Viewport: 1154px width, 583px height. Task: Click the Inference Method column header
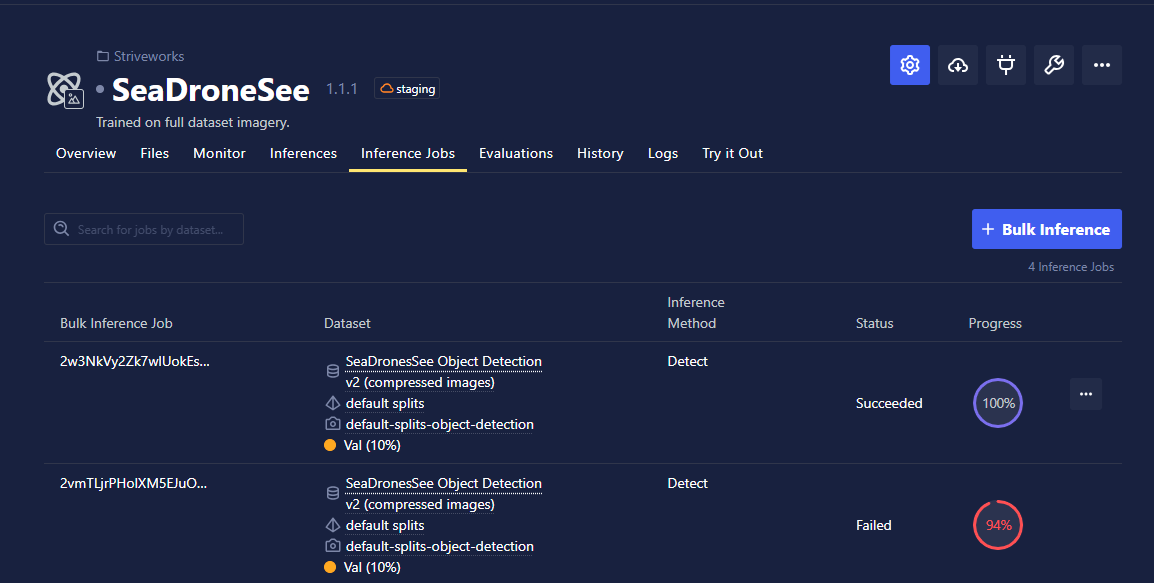click(696, 313)
